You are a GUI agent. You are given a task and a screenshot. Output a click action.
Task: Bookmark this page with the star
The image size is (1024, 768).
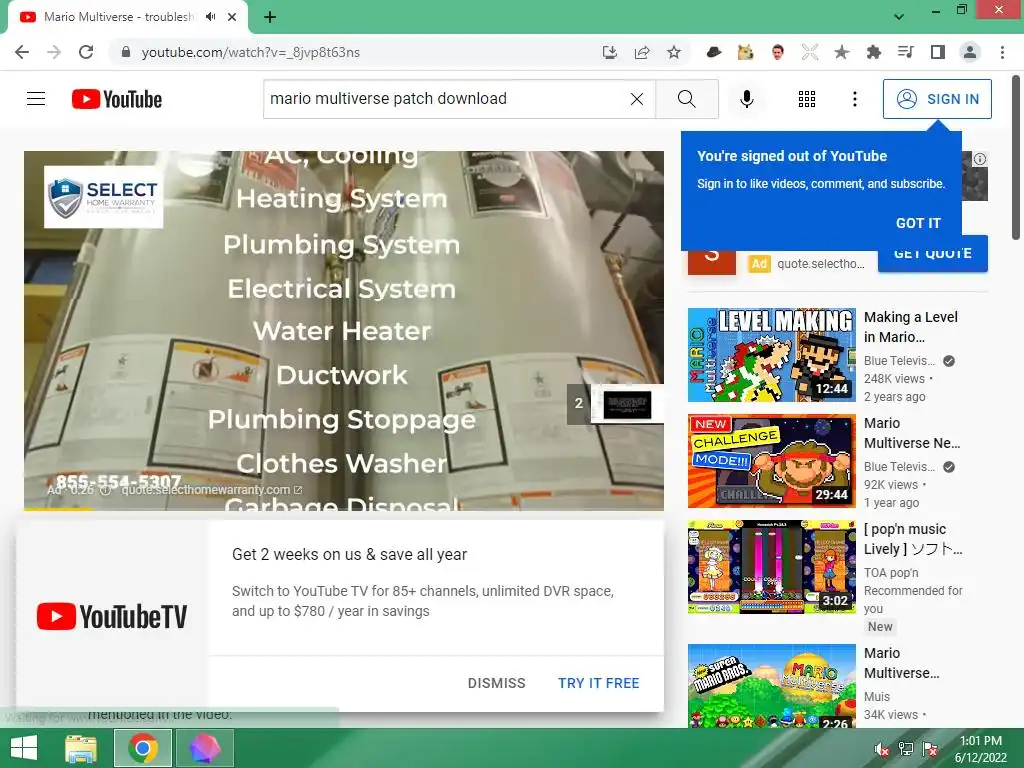[x=674, y=52]
